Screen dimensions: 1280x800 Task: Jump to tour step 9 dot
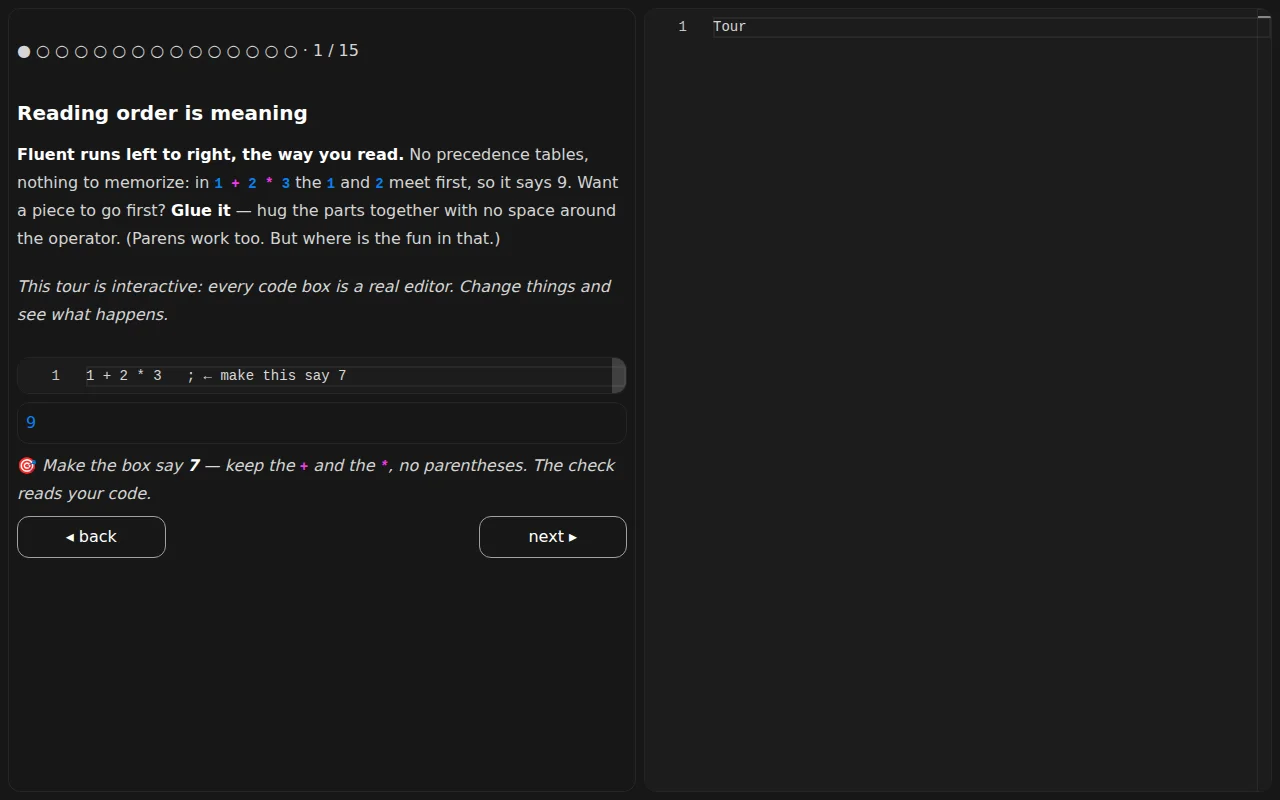tap(176, 52)
